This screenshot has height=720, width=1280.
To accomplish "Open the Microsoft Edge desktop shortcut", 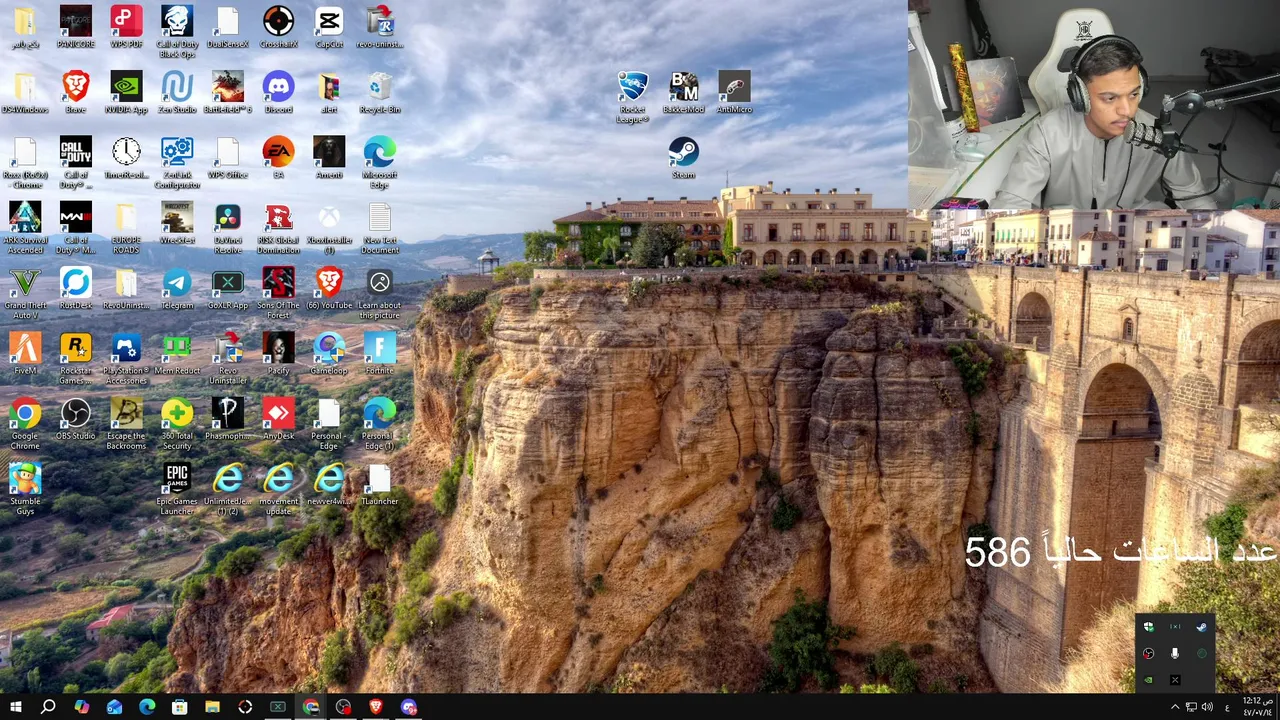I will (380, 162).
